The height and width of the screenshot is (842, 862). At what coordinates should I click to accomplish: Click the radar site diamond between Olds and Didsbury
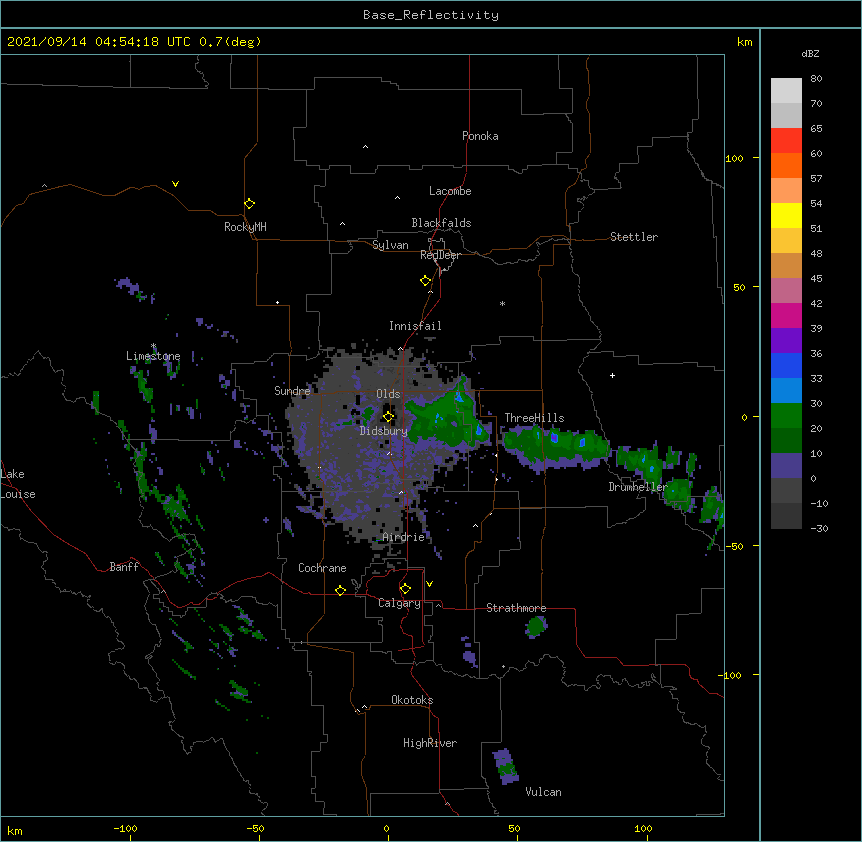[x=388, y=417]
